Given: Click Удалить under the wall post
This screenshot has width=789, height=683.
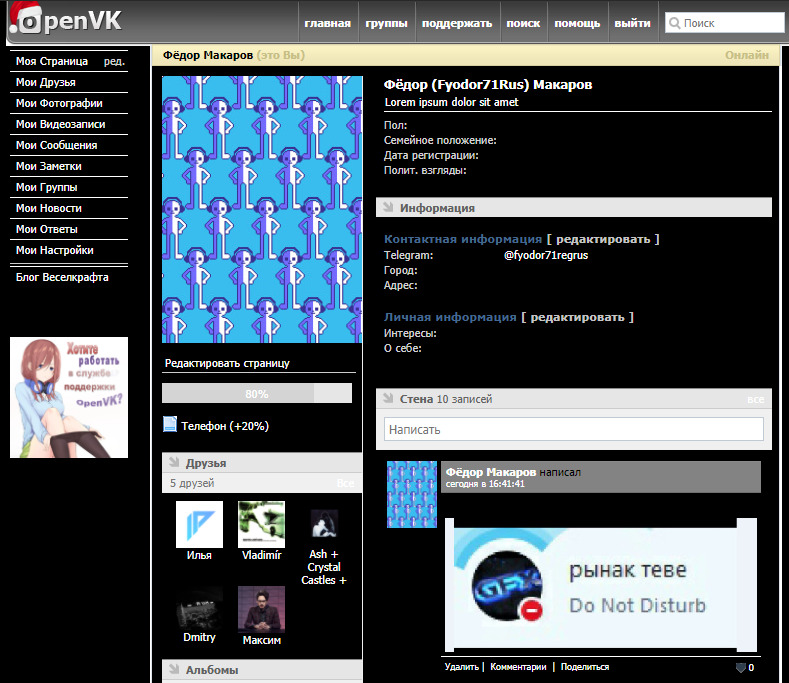Looking at the screenshot, I should pyautogui.click(x=461, y=667).
